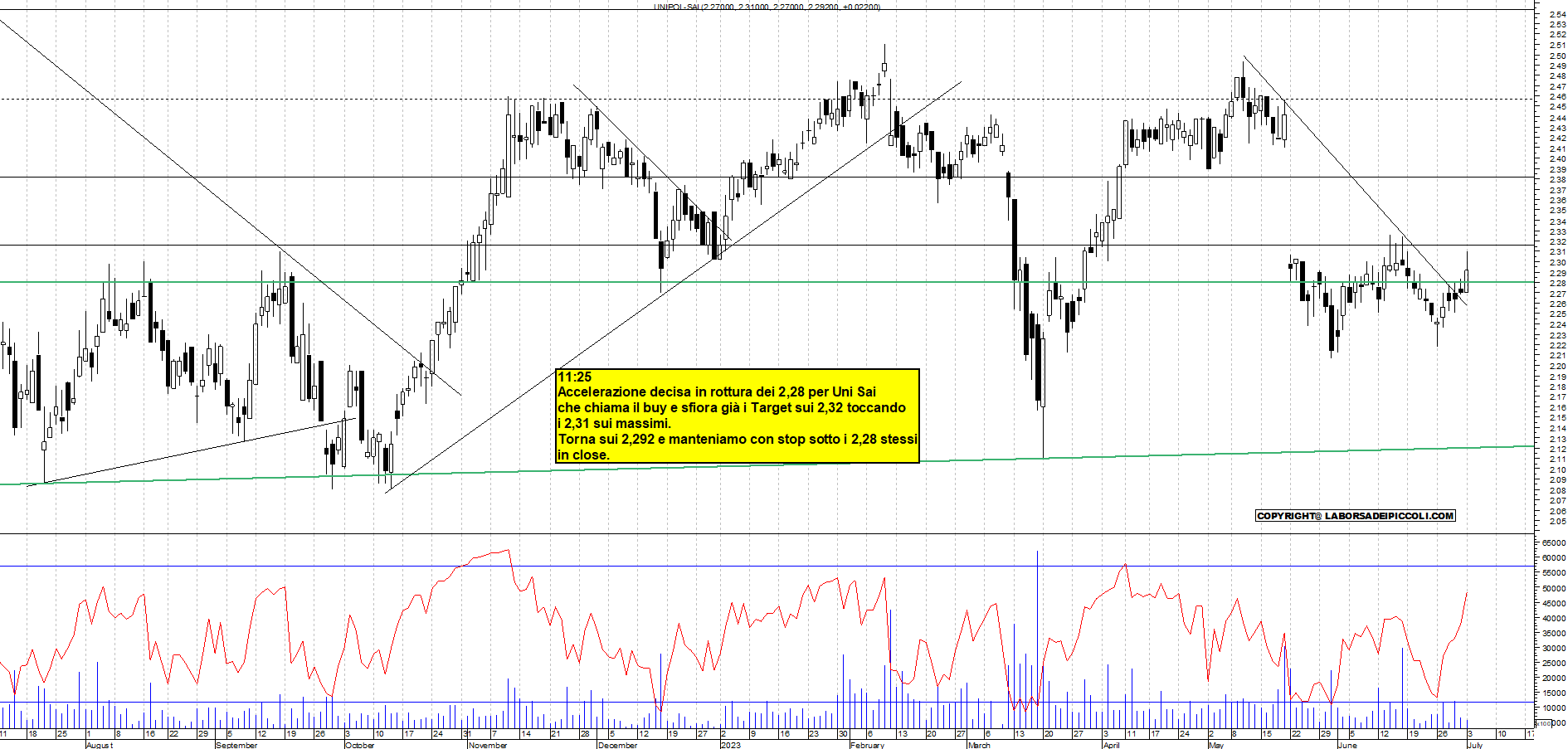Click the UNIPOL-SAI chart title text
Screen dimensions: 1568x749
click(x=767, y=7)
